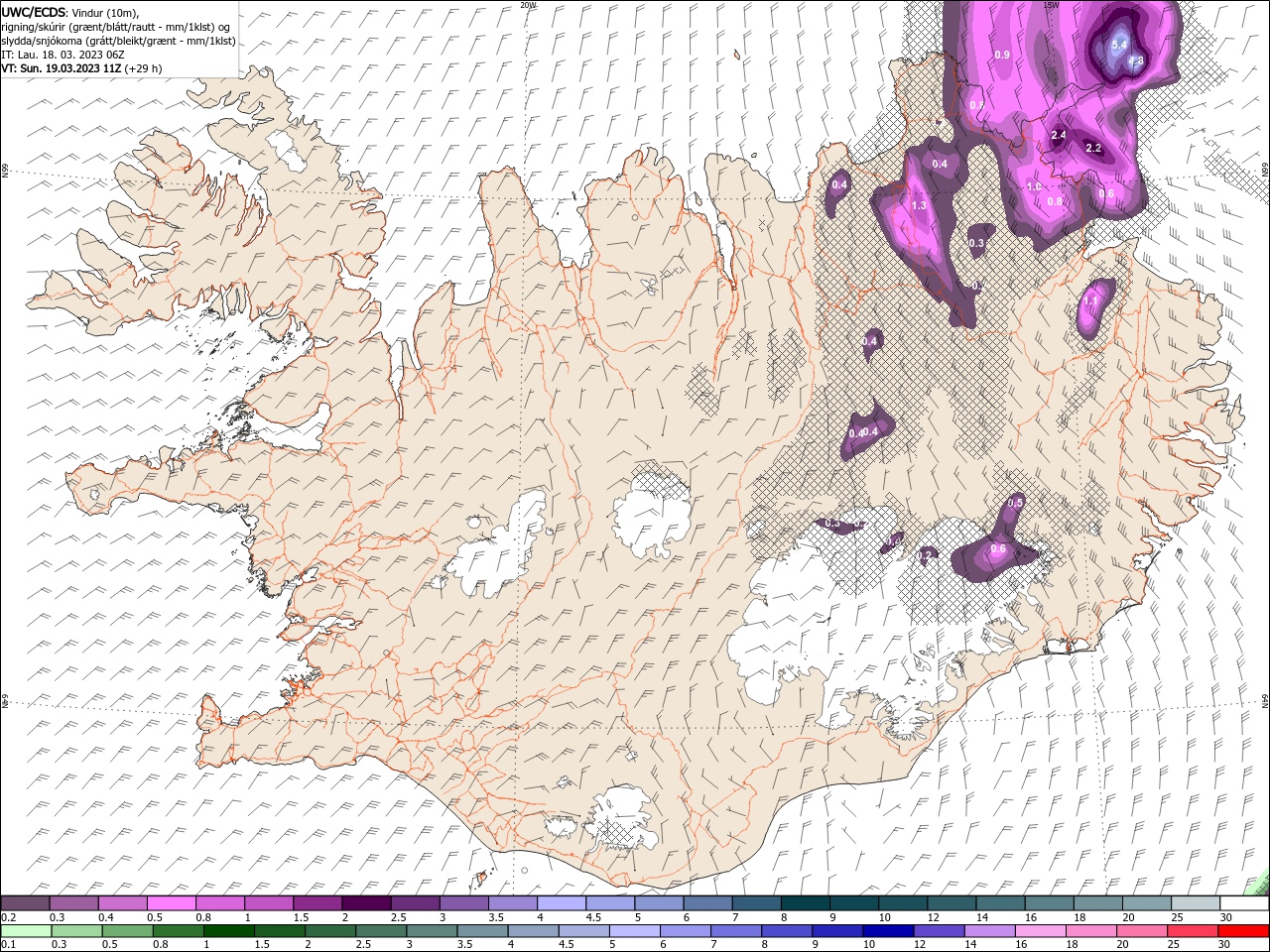Image resolution: width=1270 pixels, height=952 pixels.
Task: Click white 30+ swatch ending the upper legend row
Action: (1244, 903)
